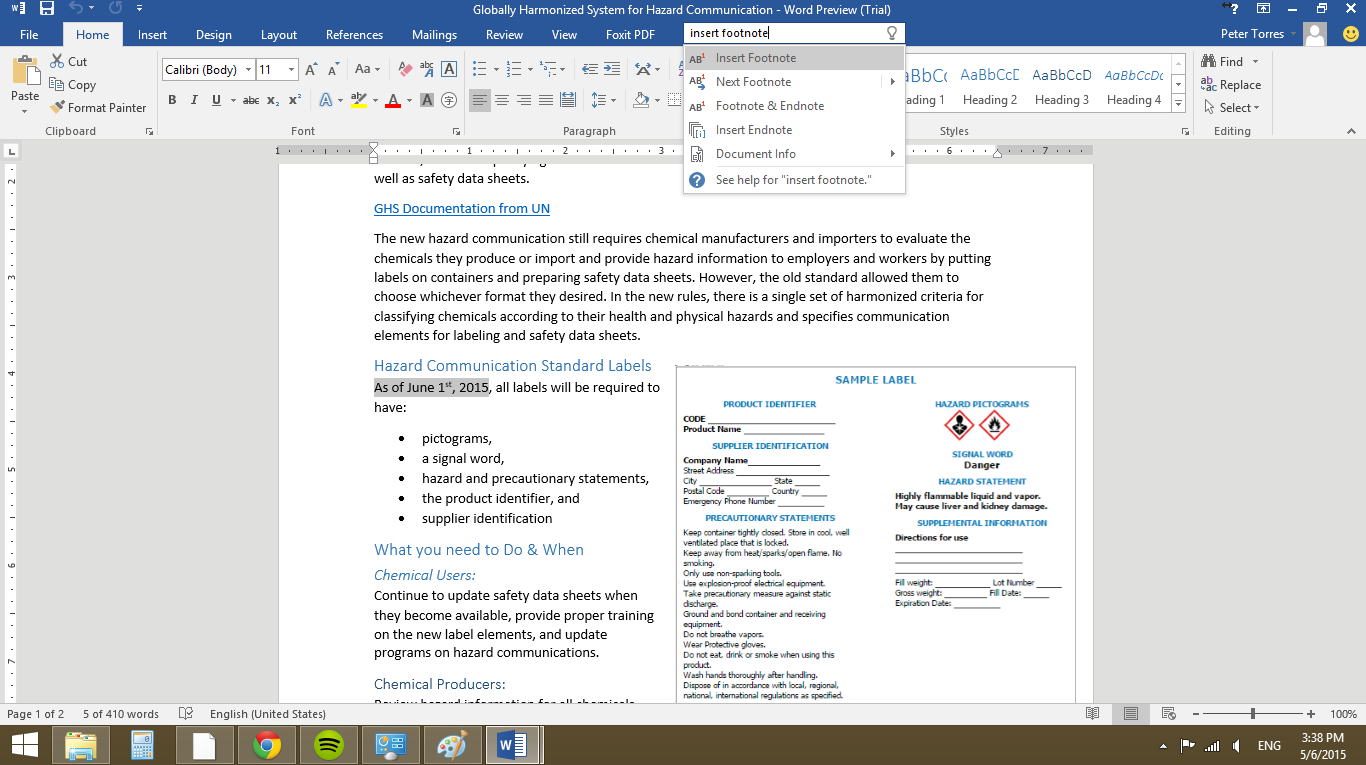Click the Grow Font size icon
The height and width of the screenshot is (765, 1366).
(x=311, y=70)
